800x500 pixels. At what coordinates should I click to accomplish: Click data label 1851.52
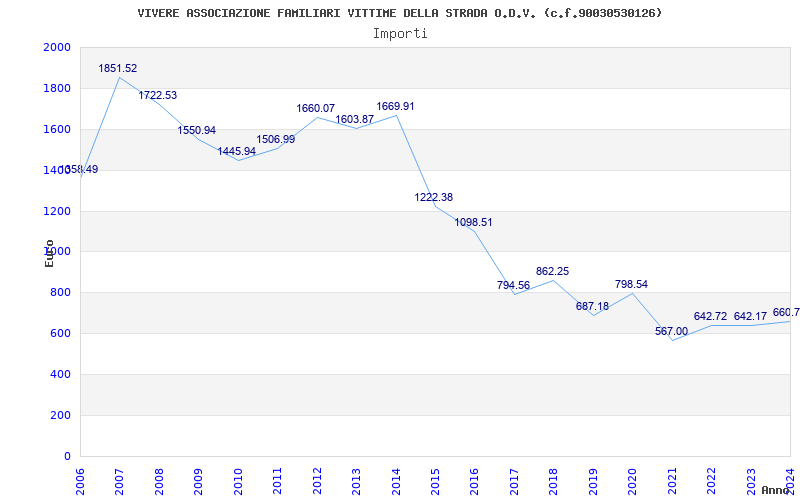pos(118,68)
